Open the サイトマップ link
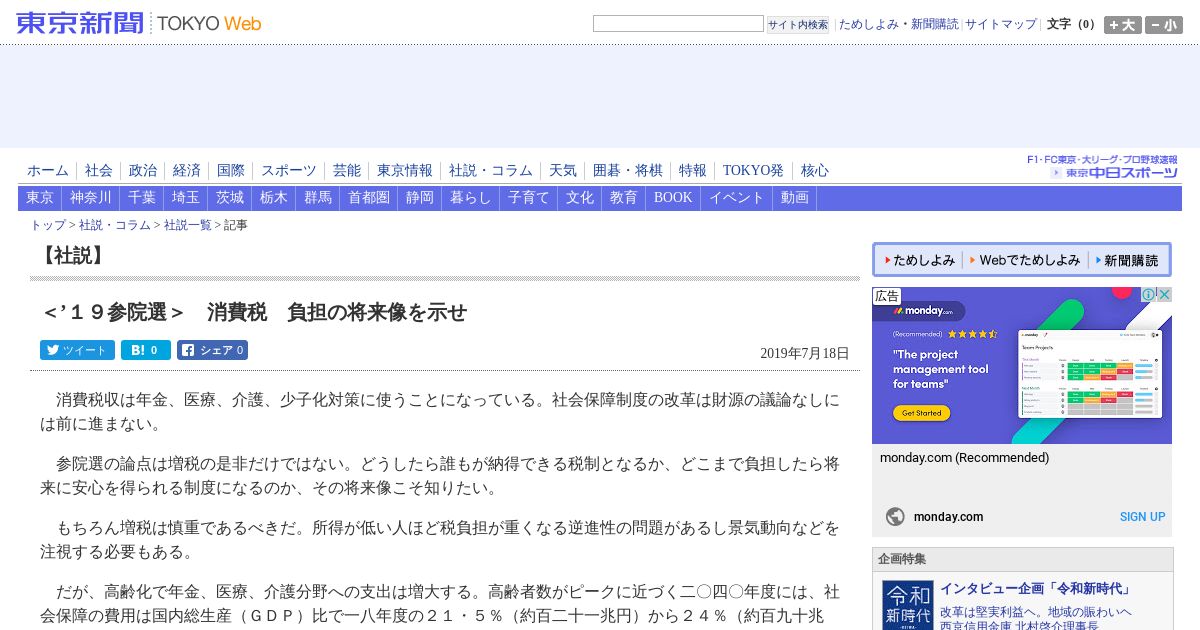 [x=1001, y=24]
